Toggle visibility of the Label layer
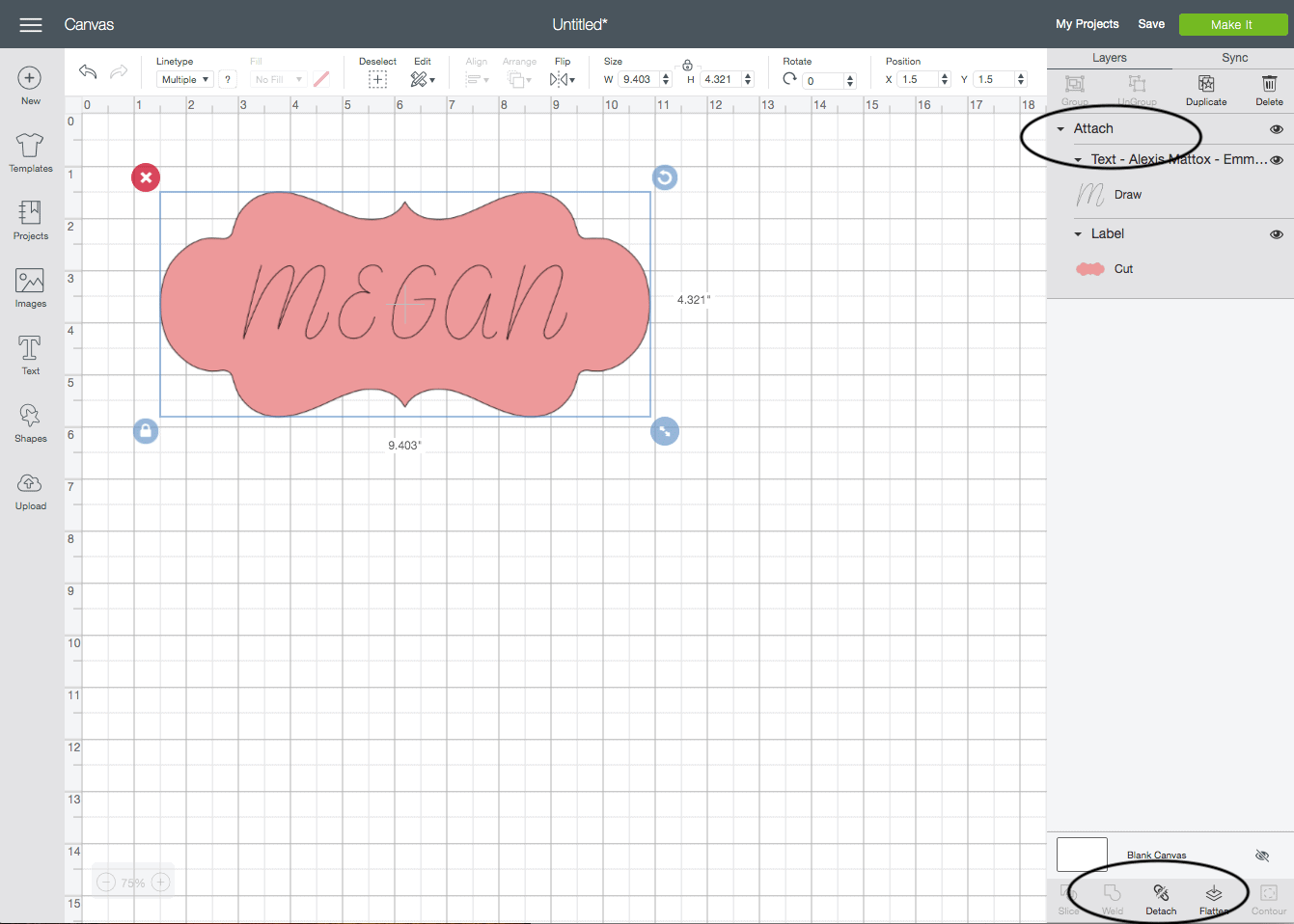 (x=1276, y=234)
